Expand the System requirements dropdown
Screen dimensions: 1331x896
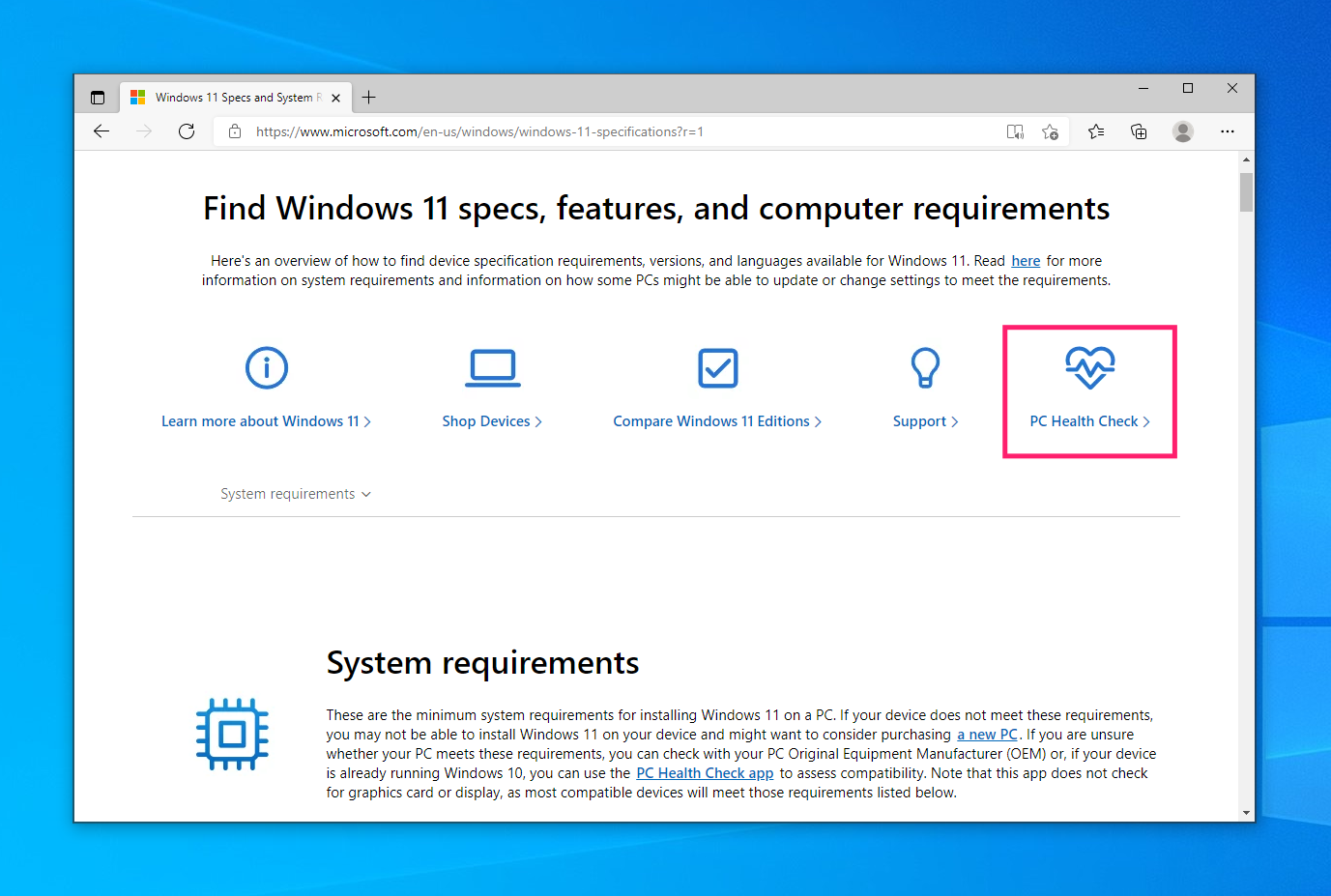click(x=296, y=494)
